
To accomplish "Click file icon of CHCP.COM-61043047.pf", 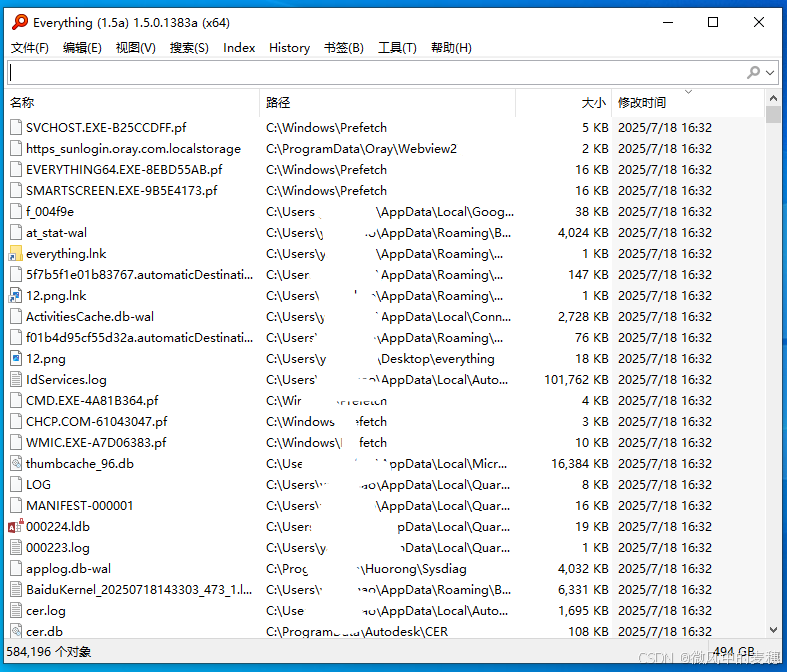I will tap(16, 422).
